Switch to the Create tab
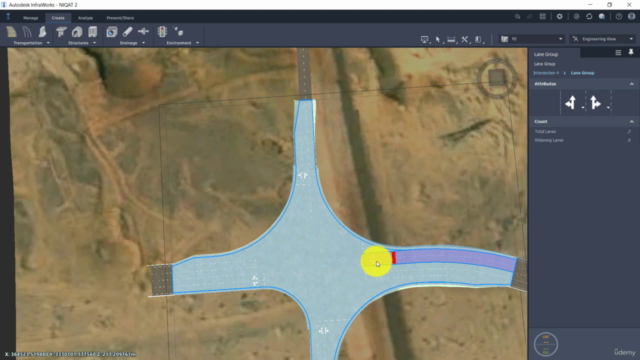 58,18
